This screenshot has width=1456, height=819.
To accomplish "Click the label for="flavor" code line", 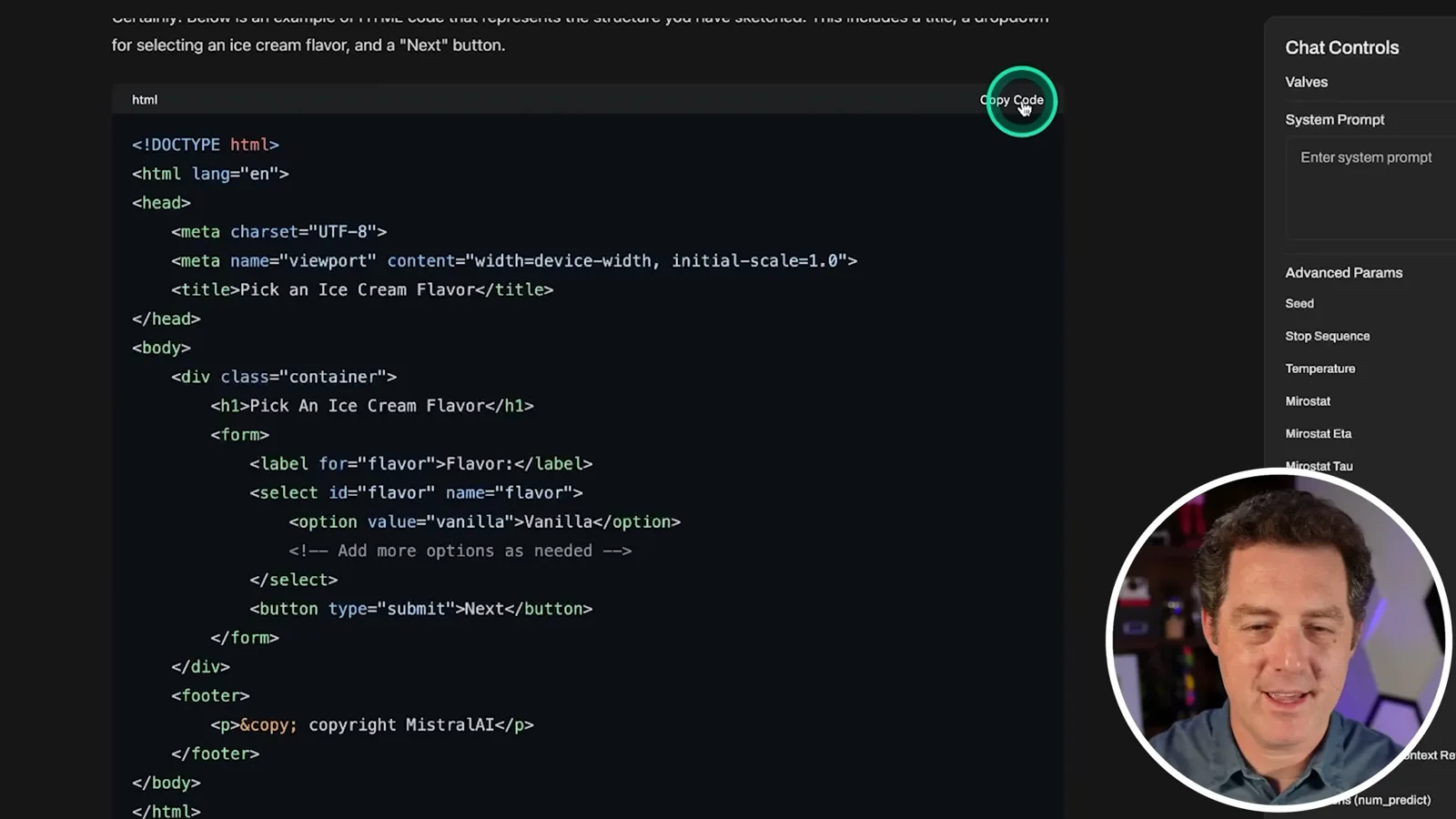I will click(421, 464).
